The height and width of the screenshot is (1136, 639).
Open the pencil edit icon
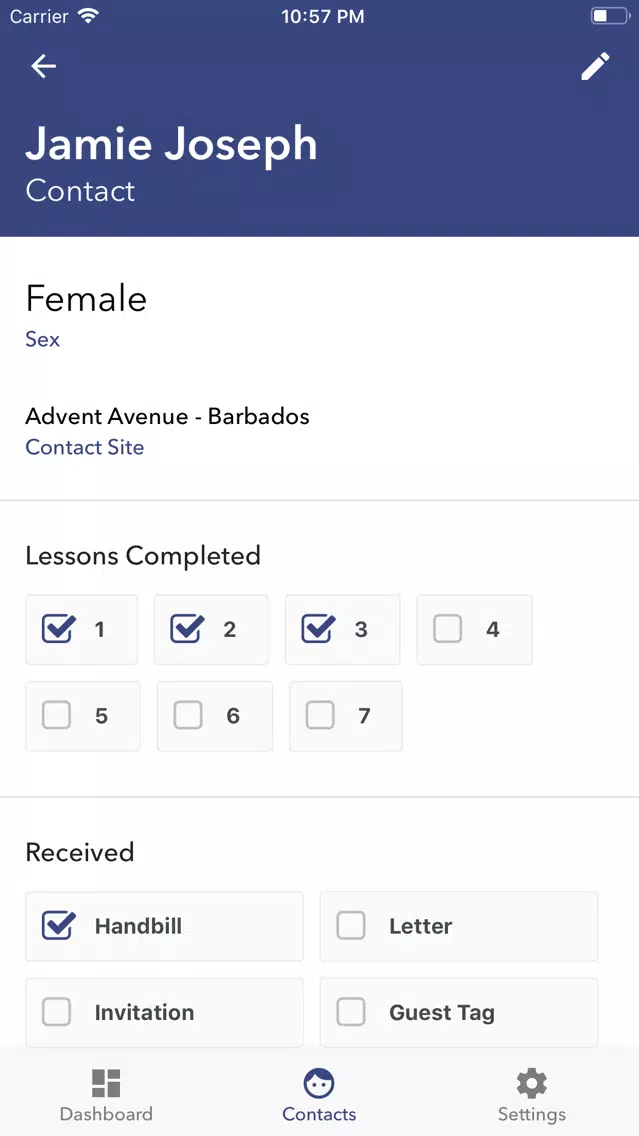(x=596, y=66)
